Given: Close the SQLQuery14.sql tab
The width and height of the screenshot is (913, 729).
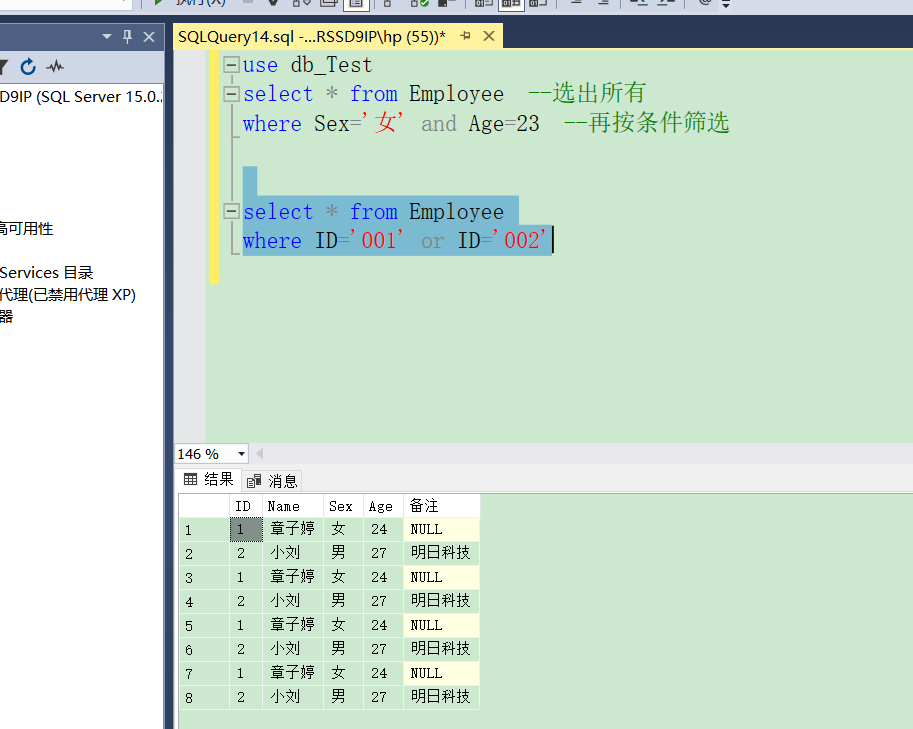Looking at the screenshot, I should [x=489, y=36].
